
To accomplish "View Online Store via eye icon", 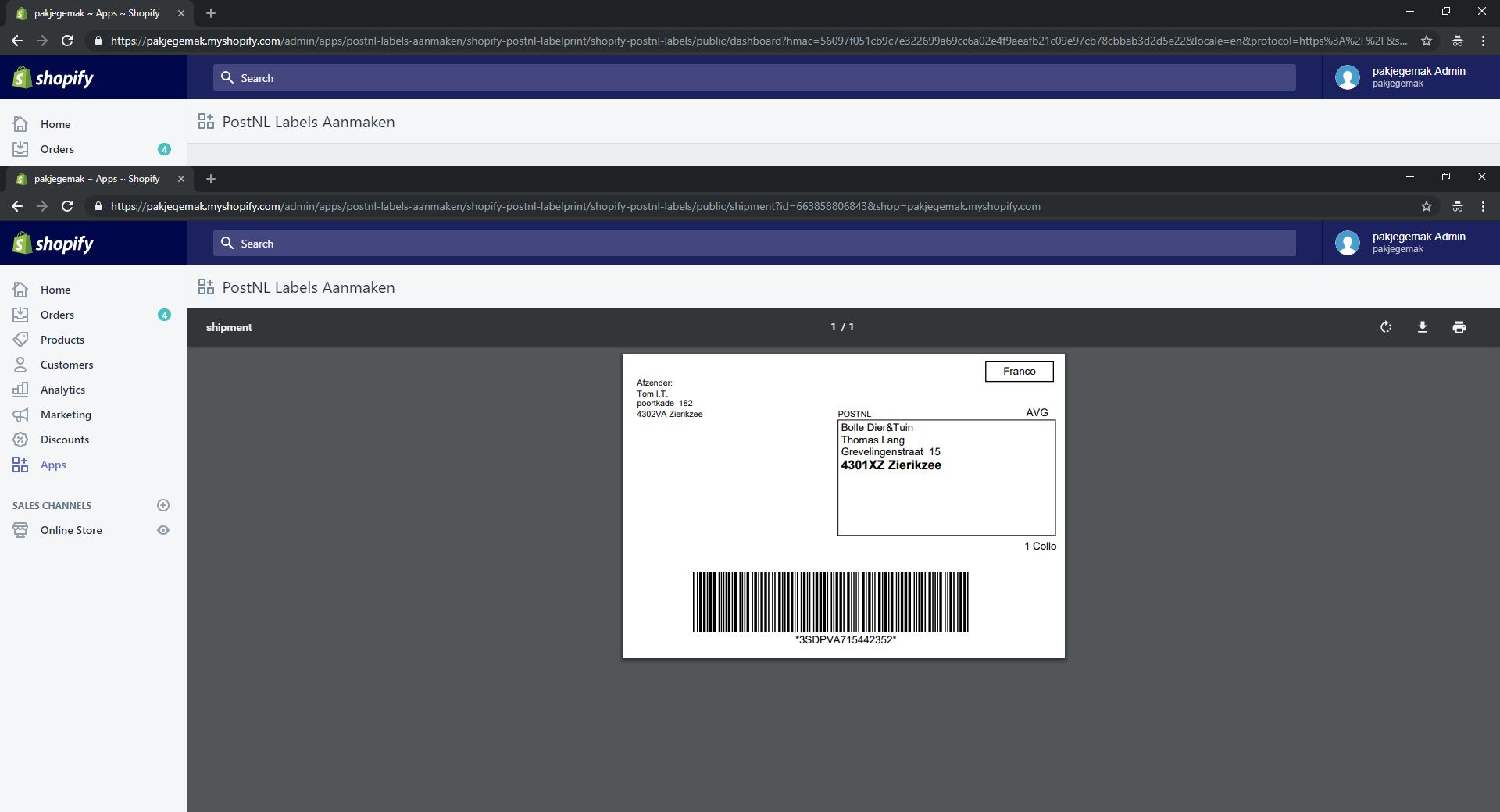I will (163, 530).
